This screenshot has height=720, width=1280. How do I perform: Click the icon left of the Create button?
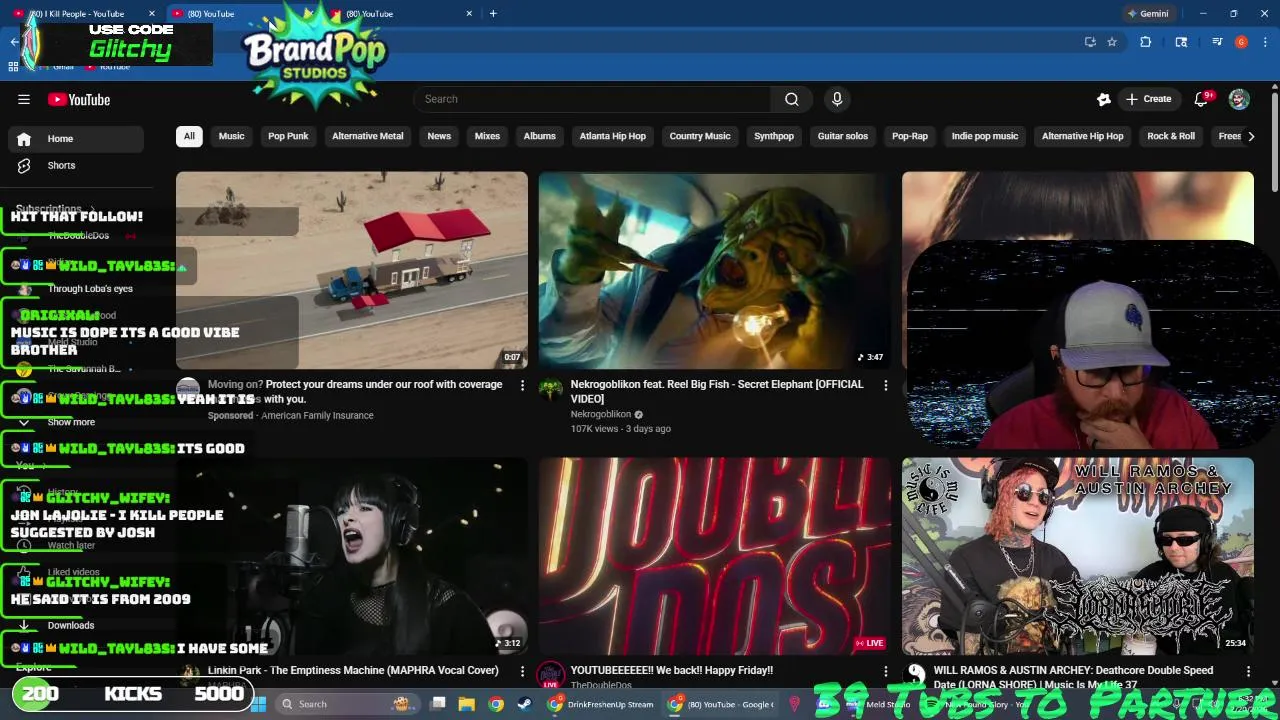[1104, 99]
